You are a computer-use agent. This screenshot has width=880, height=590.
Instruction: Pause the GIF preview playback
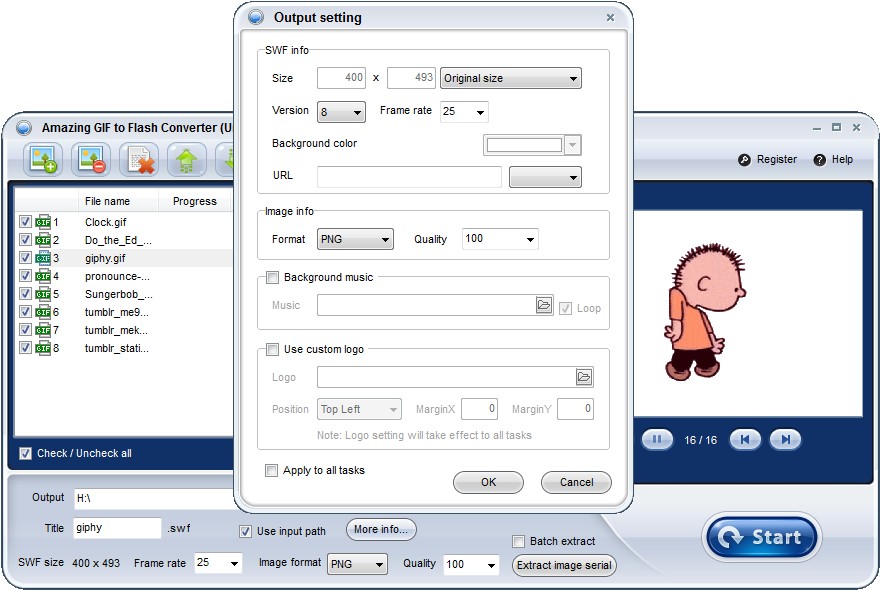pyautogui.click(x=657, y=440)
